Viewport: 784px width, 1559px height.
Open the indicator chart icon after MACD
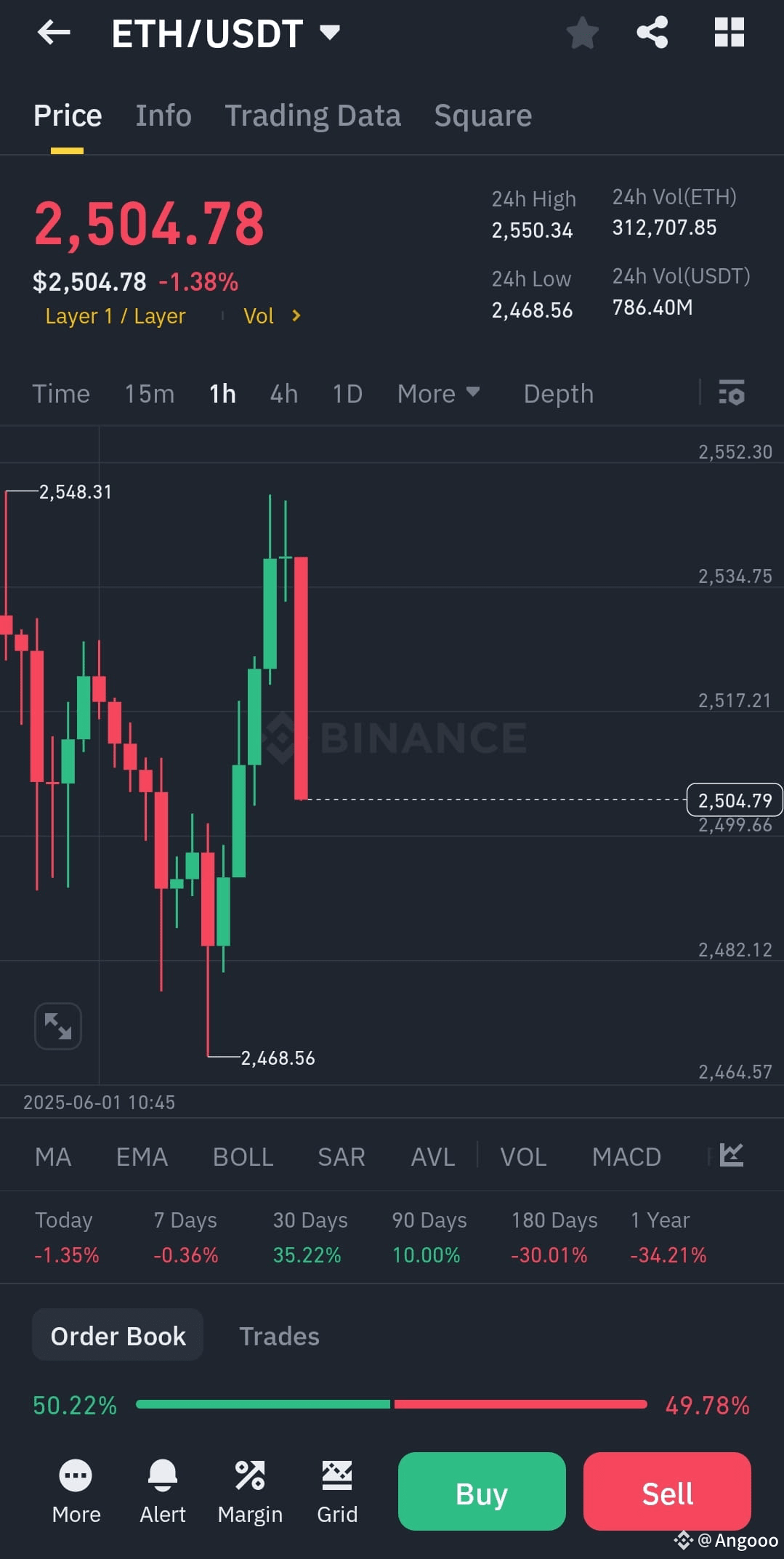(732, 1155)
